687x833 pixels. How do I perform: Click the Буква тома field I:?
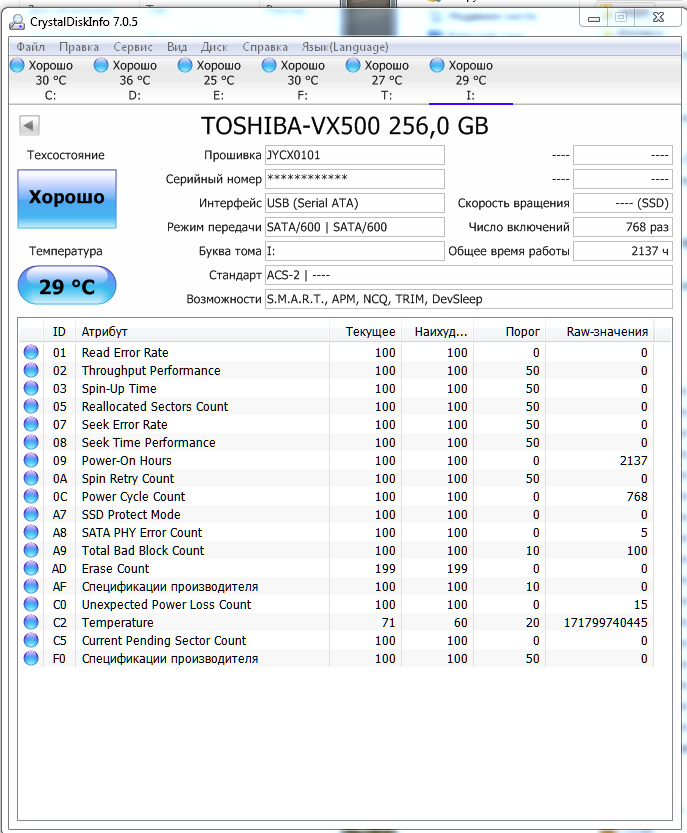click(354, 251)
